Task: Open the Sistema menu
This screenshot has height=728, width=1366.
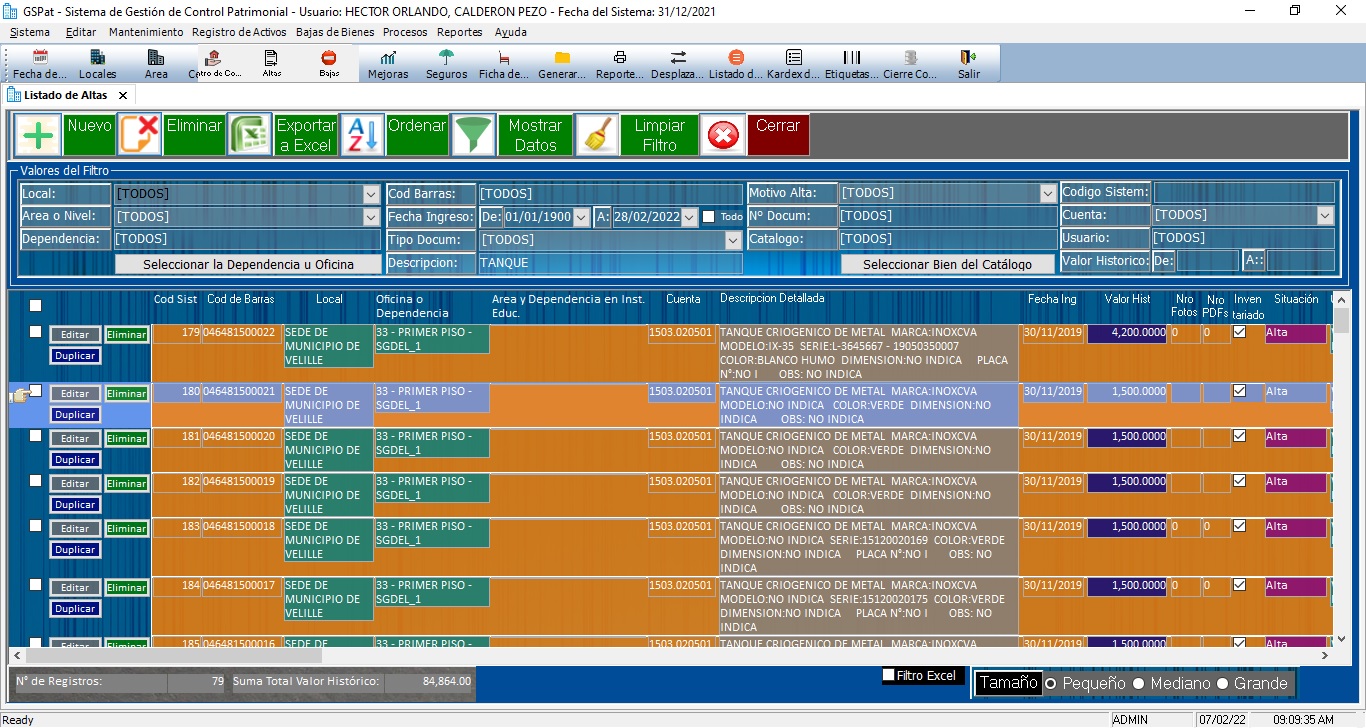Action: (x=30, y=32)
